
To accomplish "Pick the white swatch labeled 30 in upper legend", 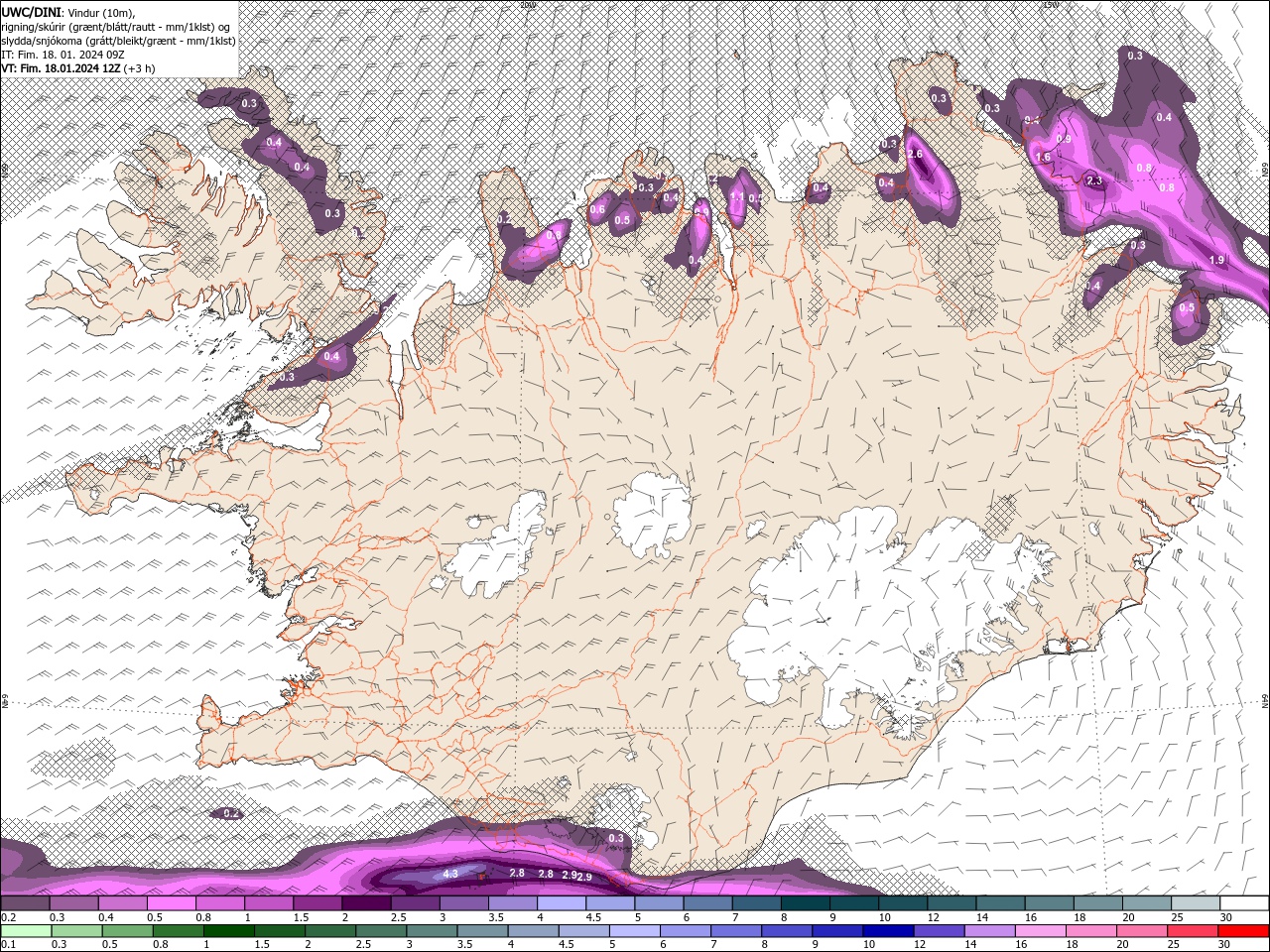I will pos(1244,903).
